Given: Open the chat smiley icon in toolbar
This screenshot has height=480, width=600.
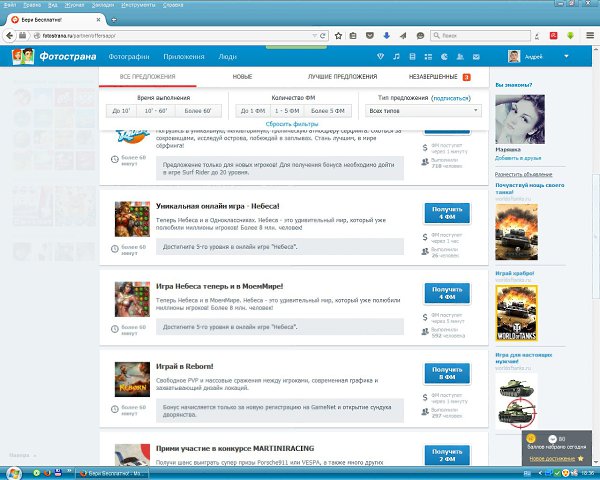Looking at the screenshot, I should (420, 36).
